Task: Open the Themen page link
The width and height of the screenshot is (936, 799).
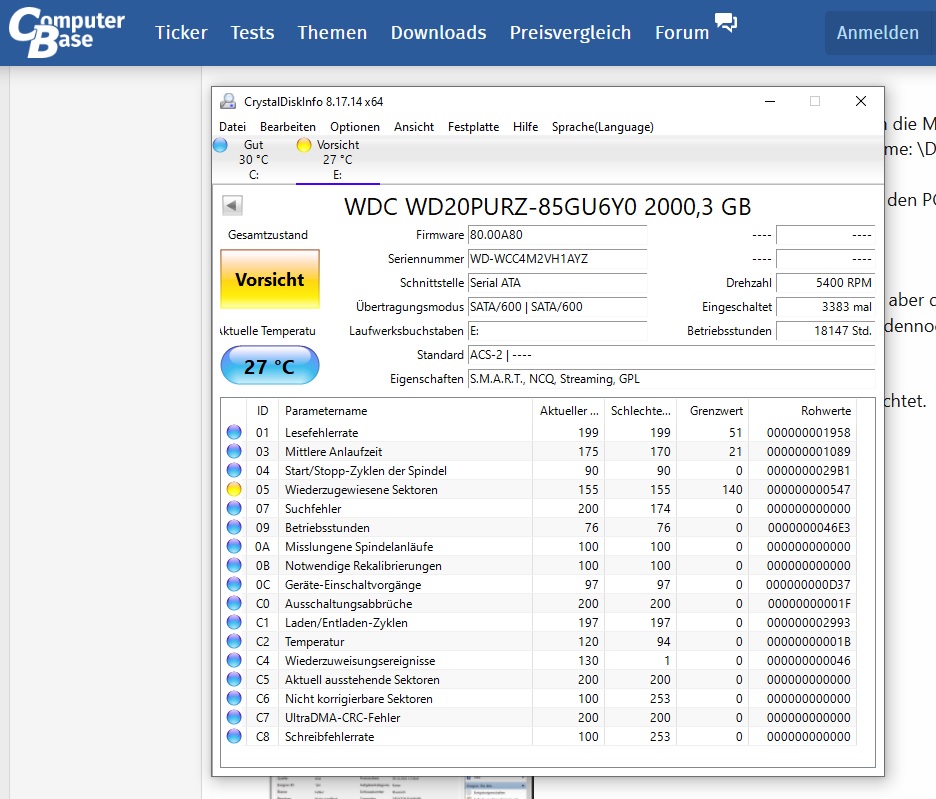Action: tap(332, 32)
